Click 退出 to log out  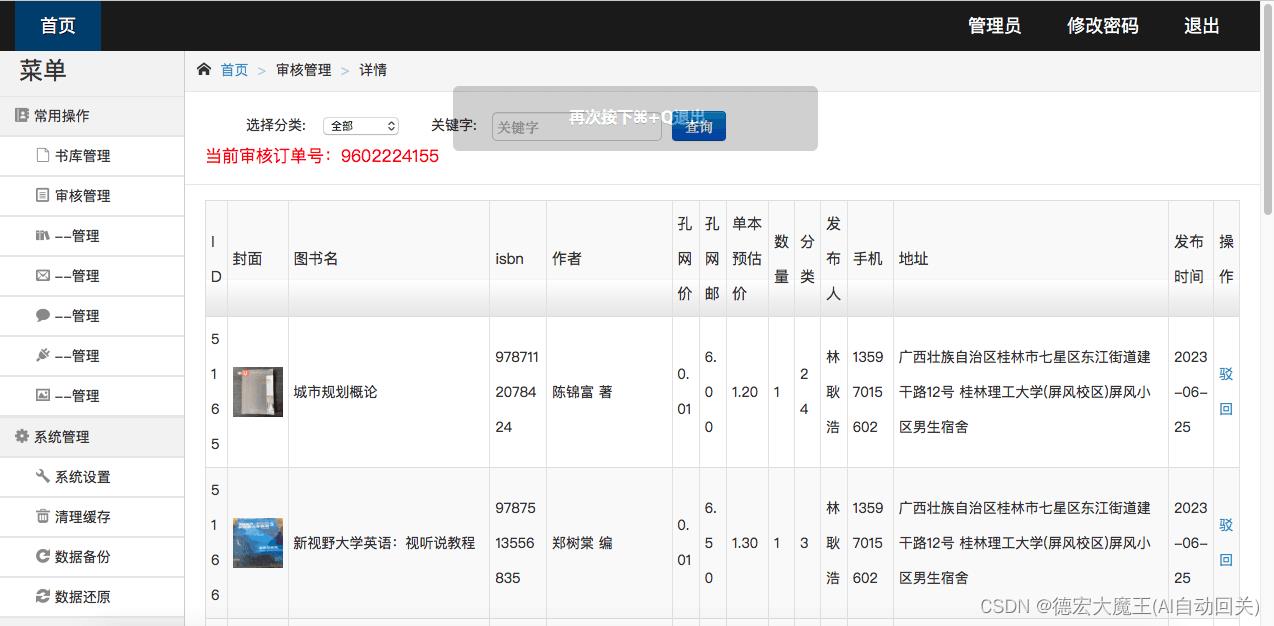coord(1200,26)
